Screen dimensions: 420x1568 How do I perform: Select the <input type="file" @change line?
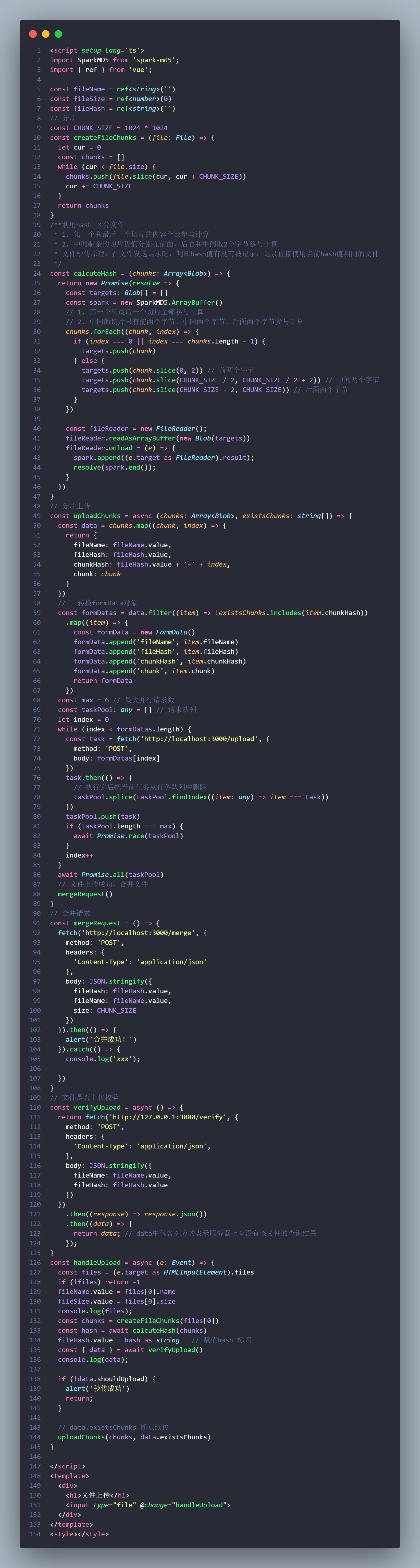pos(148,1505)
